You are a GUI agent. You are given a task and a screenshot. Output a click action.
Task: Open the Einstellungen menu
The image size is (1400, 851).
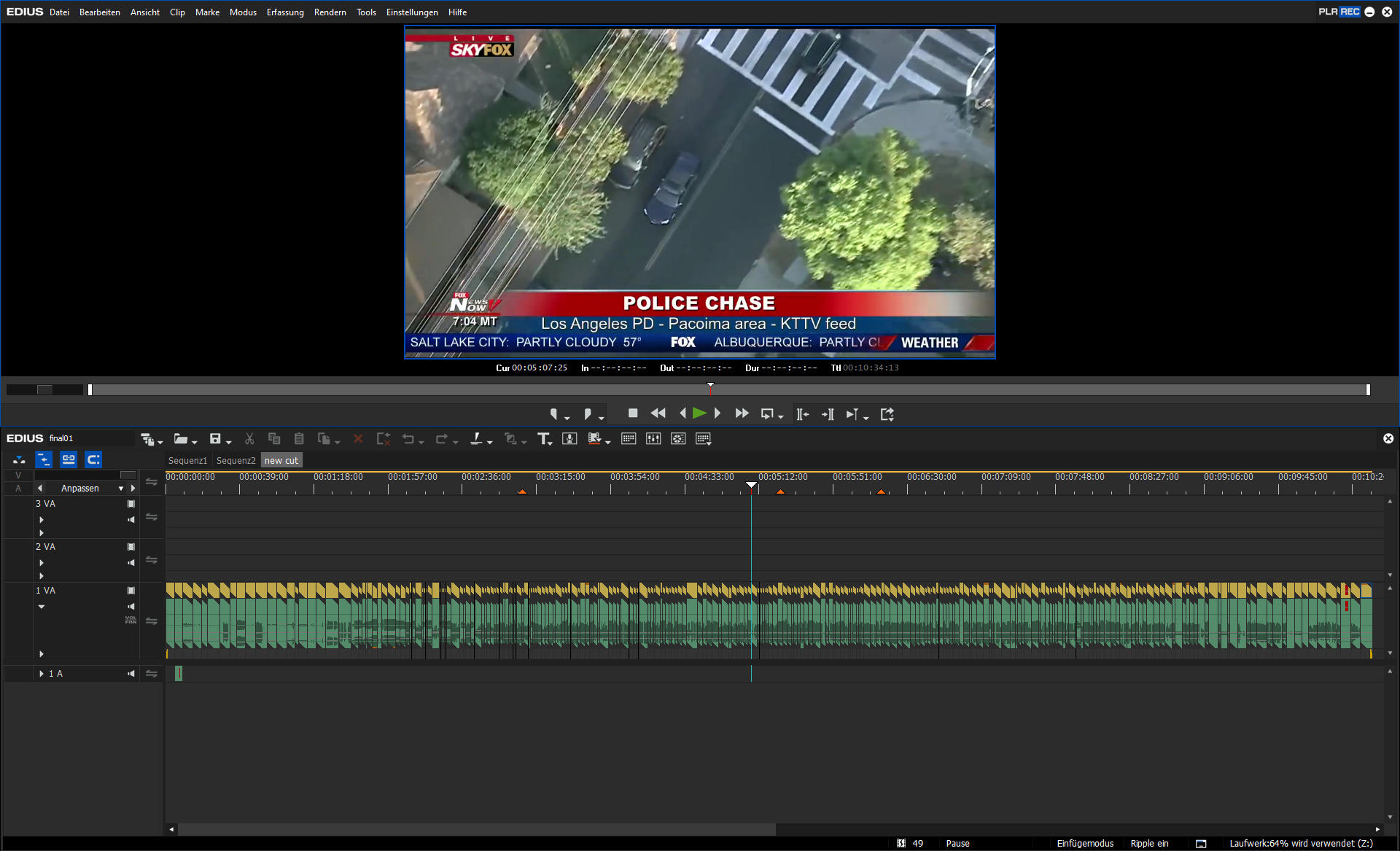(x=412, y=12)
